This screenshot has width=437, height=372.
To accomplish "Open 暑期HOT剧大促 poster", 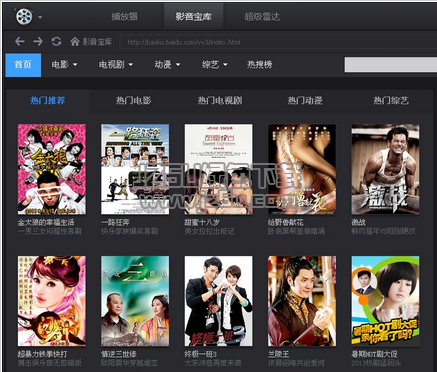I will (x=386, y=301).
